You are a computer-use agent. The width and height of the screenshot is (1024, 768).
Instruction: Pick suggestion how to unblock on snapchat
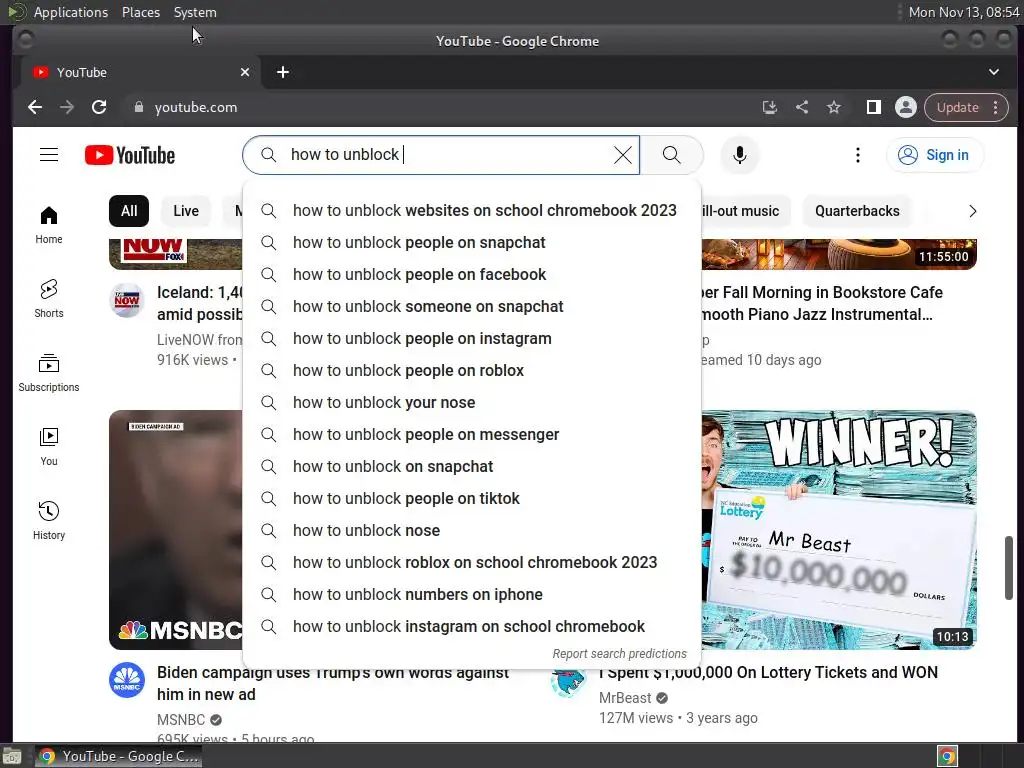pos(472,466)
